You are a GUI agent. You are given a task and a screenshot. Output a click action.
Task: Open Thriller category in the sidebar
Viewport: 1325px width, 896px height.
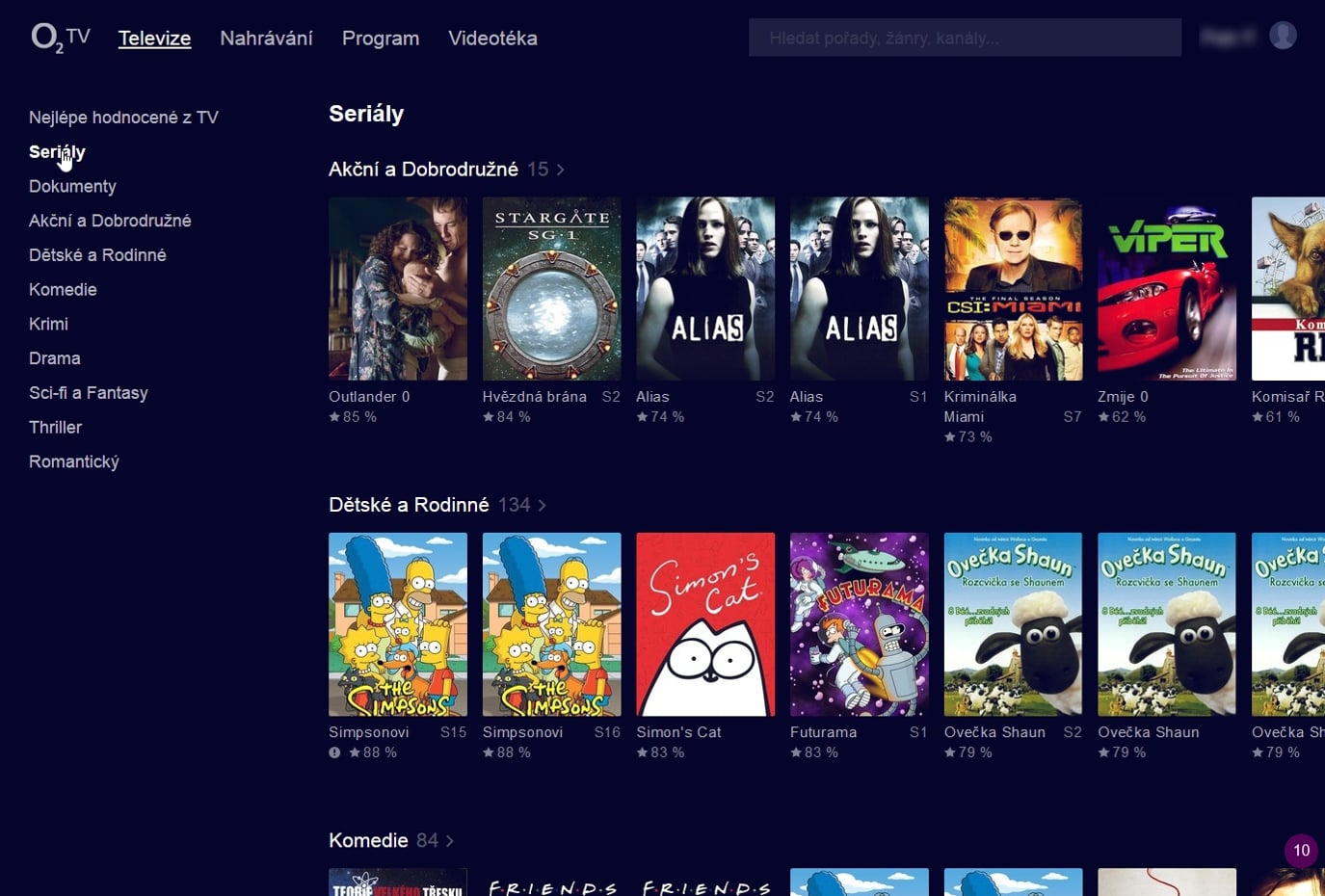55,427
